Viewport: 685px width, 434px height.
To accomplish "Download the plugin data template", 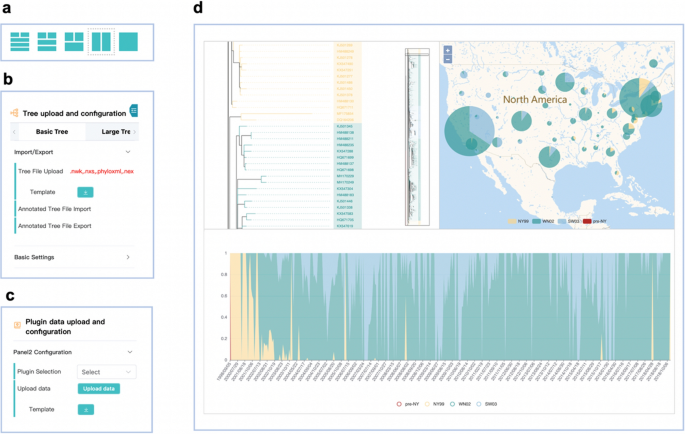I will click(85, 409).
